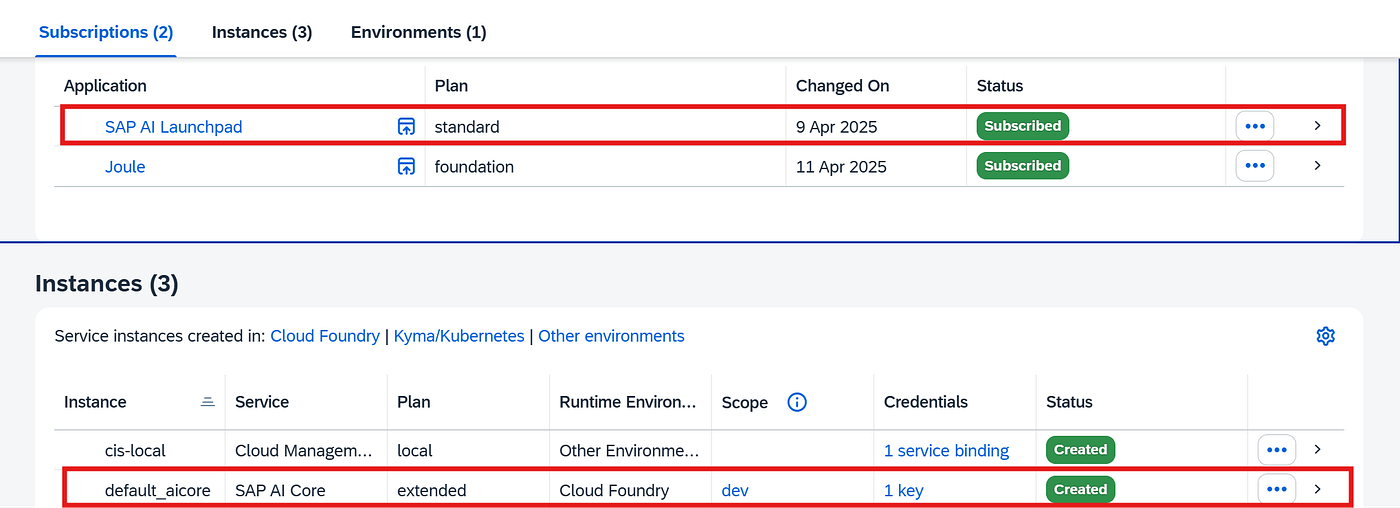The image size is (1400, 508).
Task: Click the 'Instances (3)' section heading
Action: (x=107, y=284)
